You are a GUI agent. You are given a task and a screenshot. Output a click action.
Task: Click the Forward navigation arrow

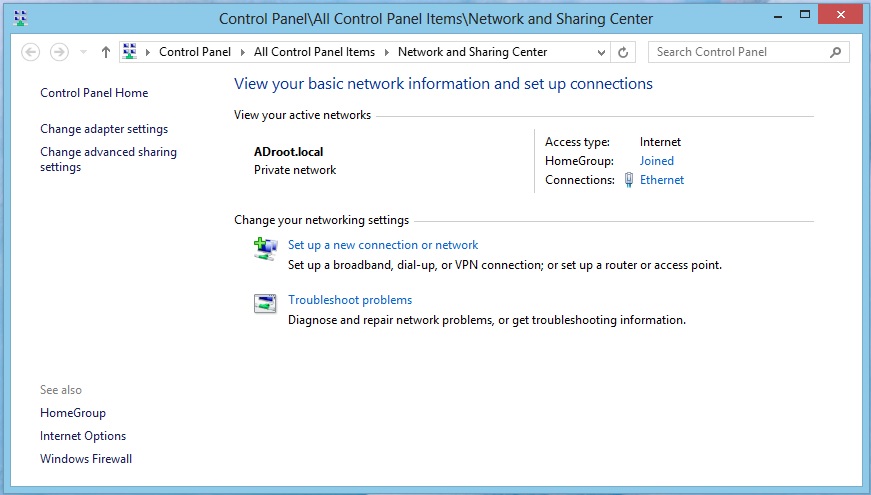point(59,52)
